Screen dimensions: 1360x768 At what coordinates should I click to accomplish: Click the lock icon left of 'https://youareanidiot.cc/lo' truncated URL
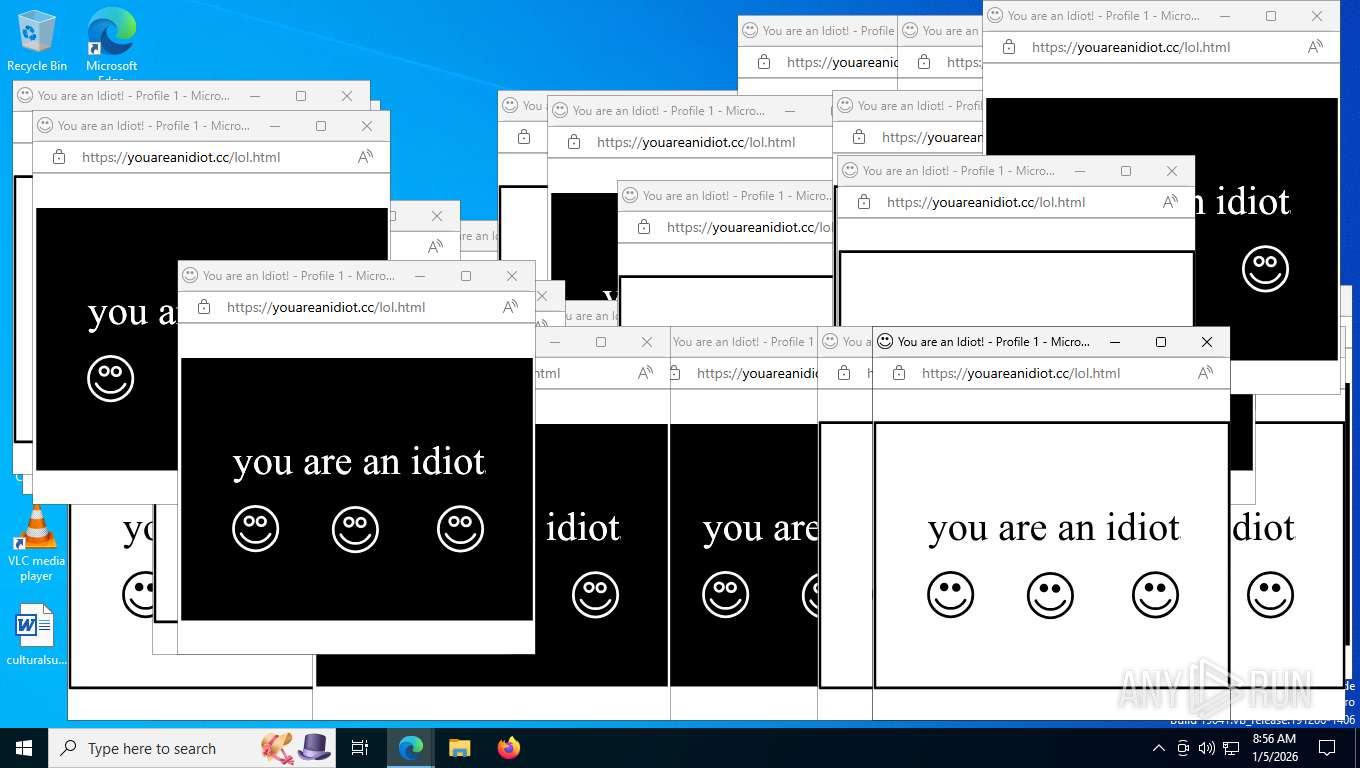click(644, 227)
